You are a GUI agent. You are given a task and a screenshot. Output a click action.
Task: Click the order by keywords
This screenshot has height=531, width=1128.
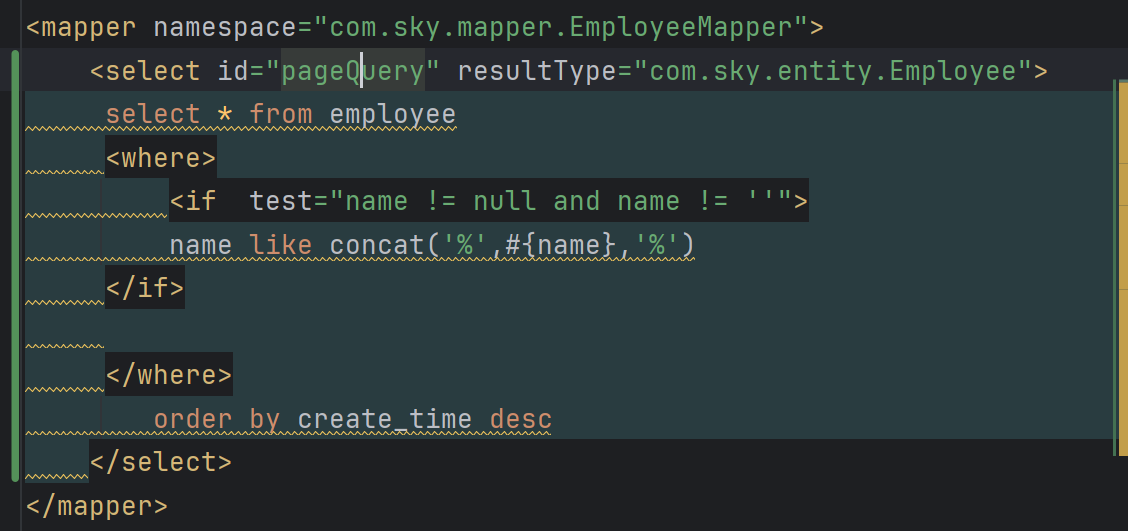pyautogui.click(x=217, y=419)
